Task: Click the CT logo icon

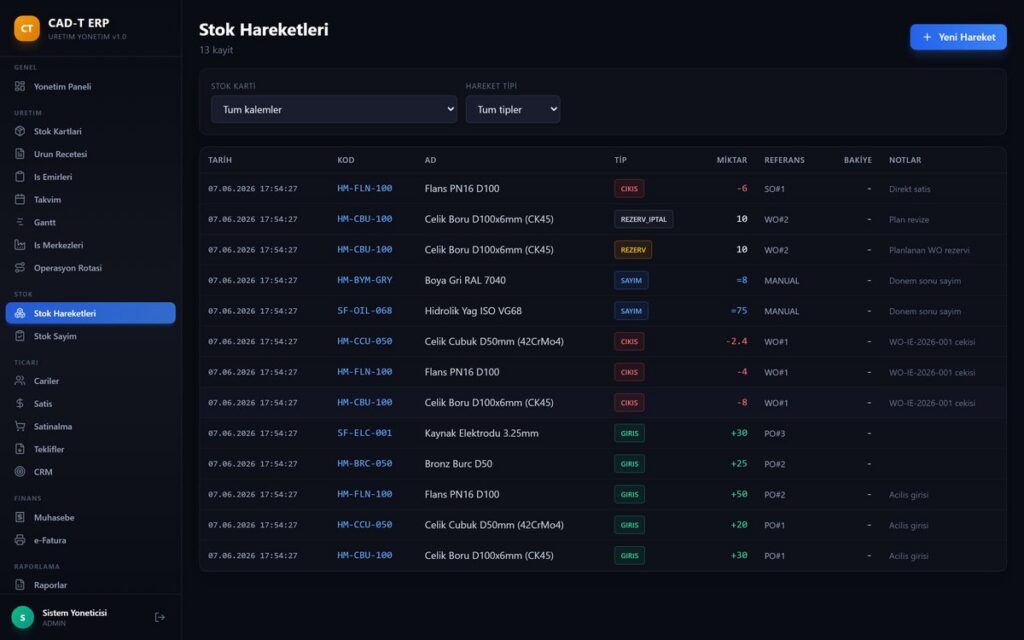Action: tap(27, 29)
